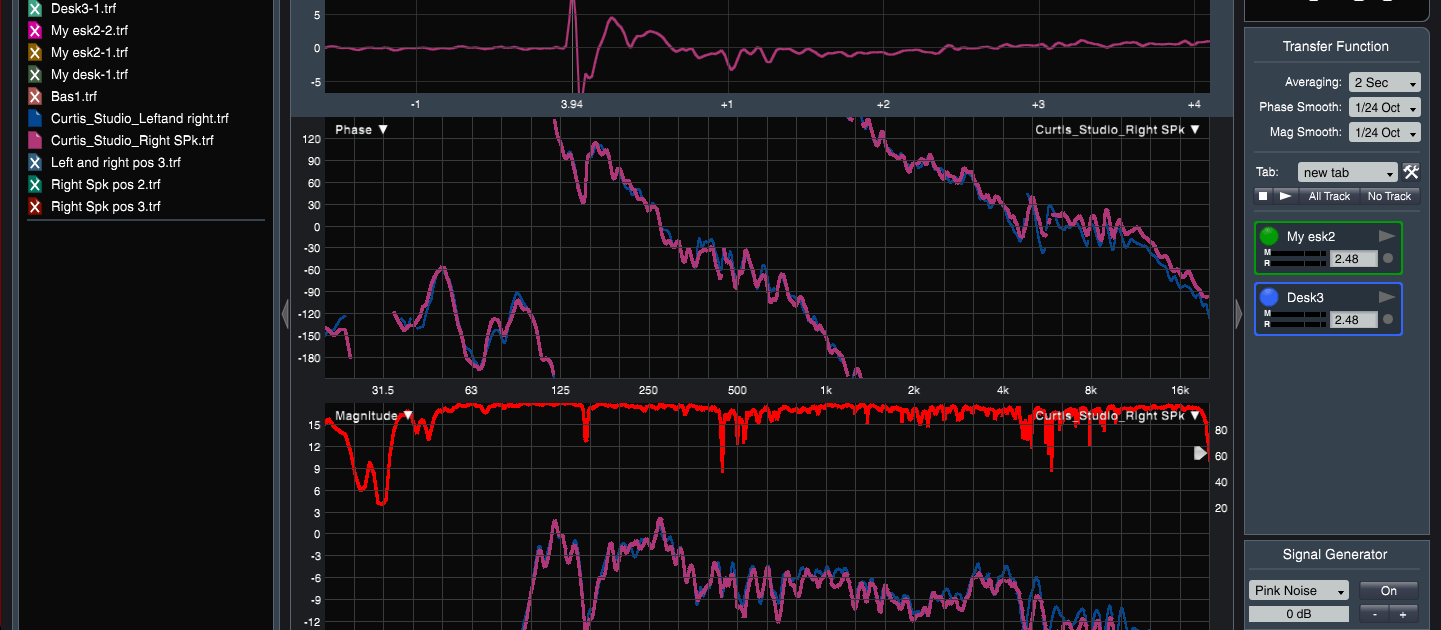Click the Transfer Function panel title
Screen dimensions: 1441x630
click(1335, 46)
